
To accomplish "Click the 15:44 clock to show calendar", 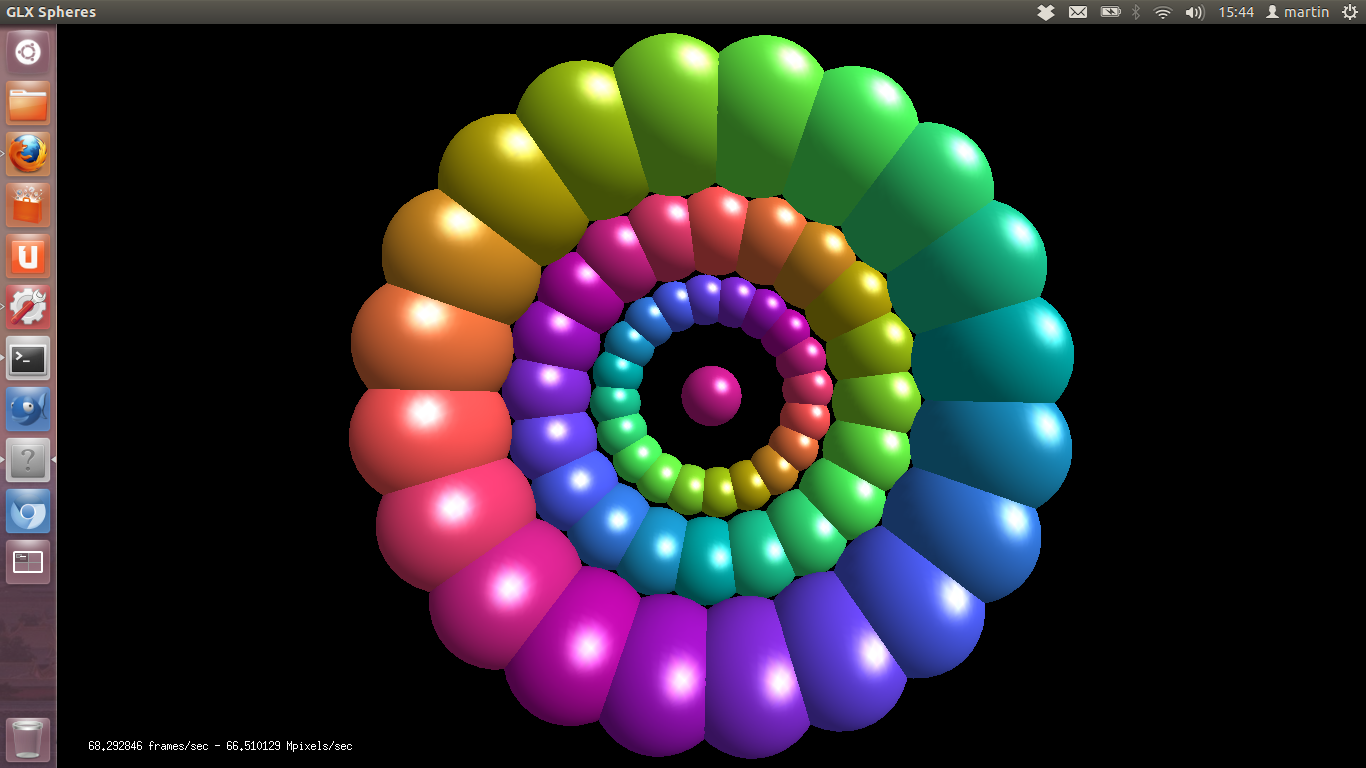I will 1236,12.
